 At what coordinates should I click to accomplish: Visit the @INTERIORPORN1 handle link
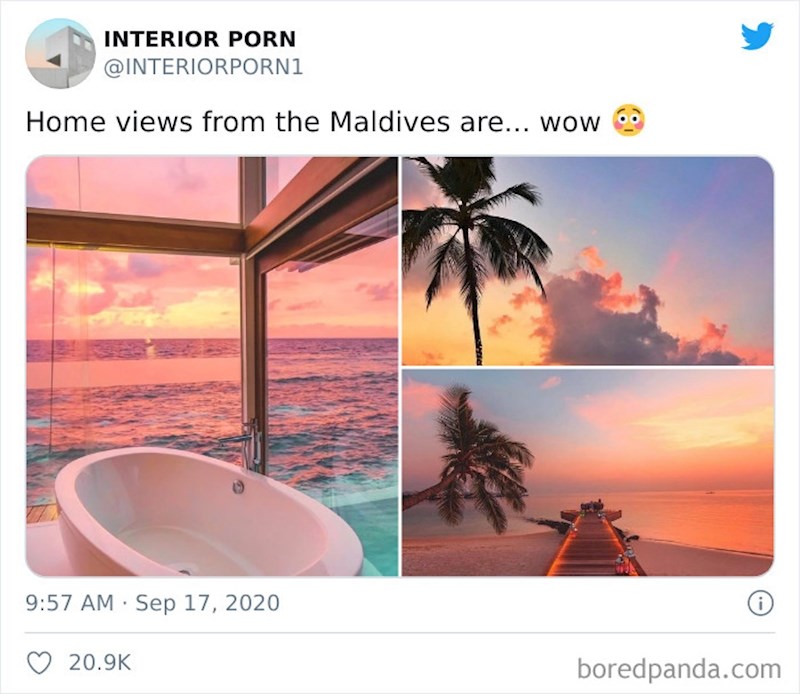(x=204, y=67)
